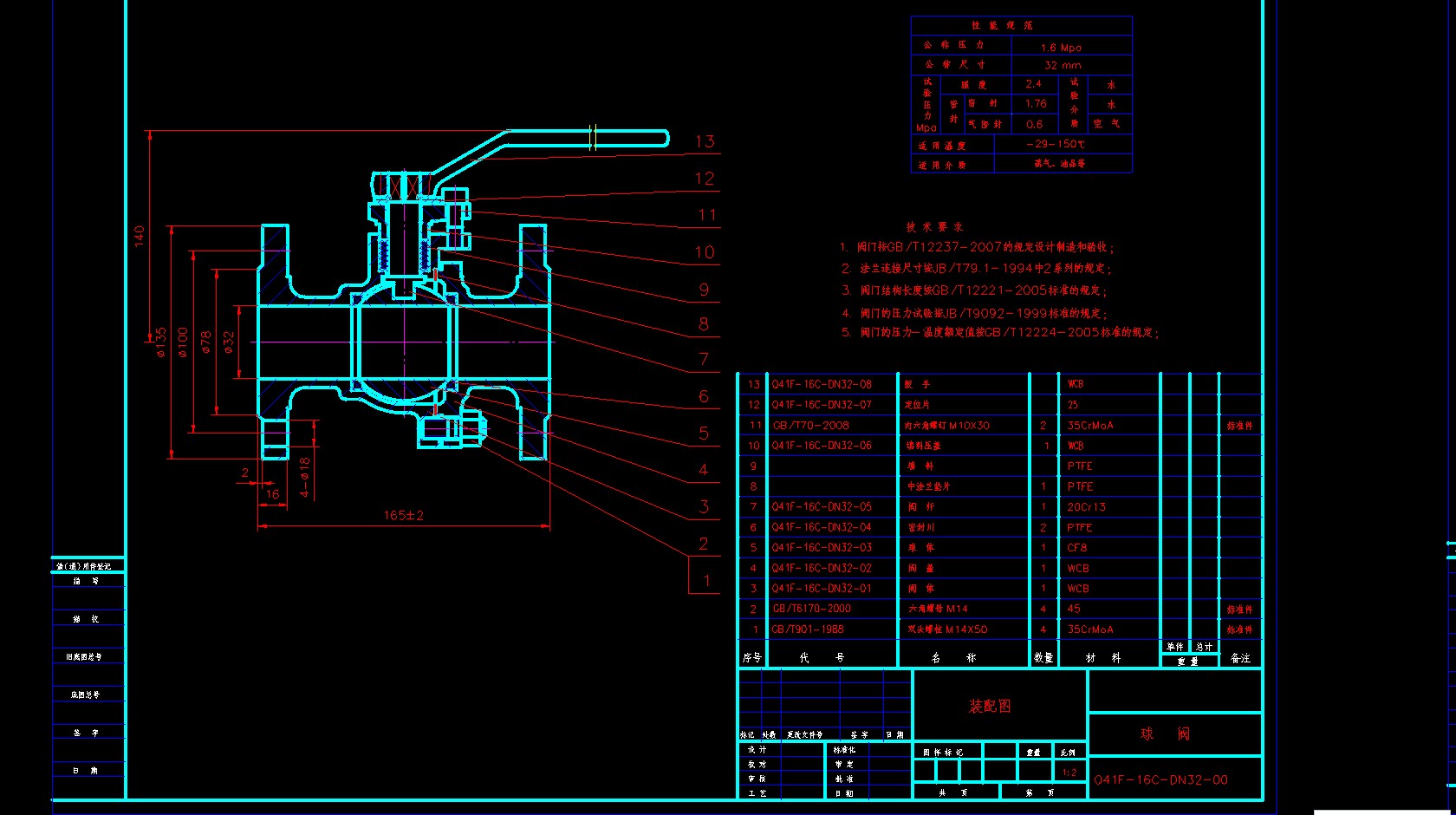Click the 装配图 title block cell
Screen dimensions: 1456x815
[990, 706]
